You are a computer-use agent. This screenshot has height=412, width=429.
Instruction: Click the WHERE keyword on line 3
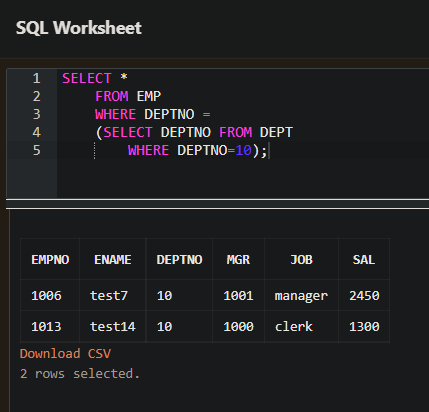click(116, 114)
